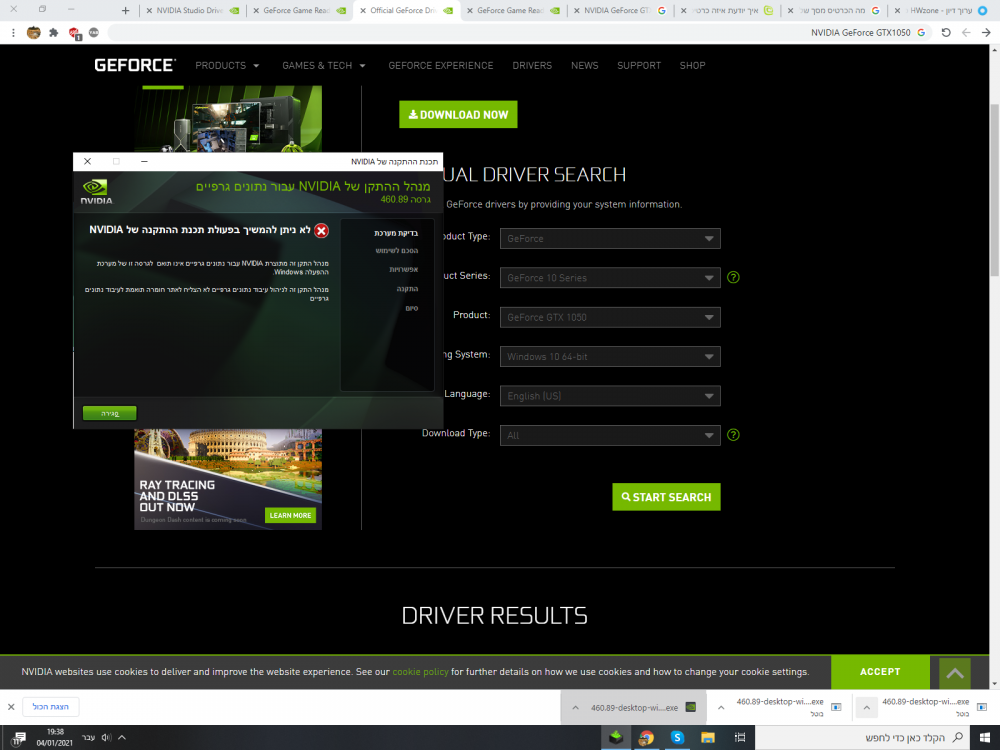This screenshot has height=750, width=1000.
Task: Switch to NVIDIA Studio Driver tab
Action: pyautogui.click(x=191, y=10)
